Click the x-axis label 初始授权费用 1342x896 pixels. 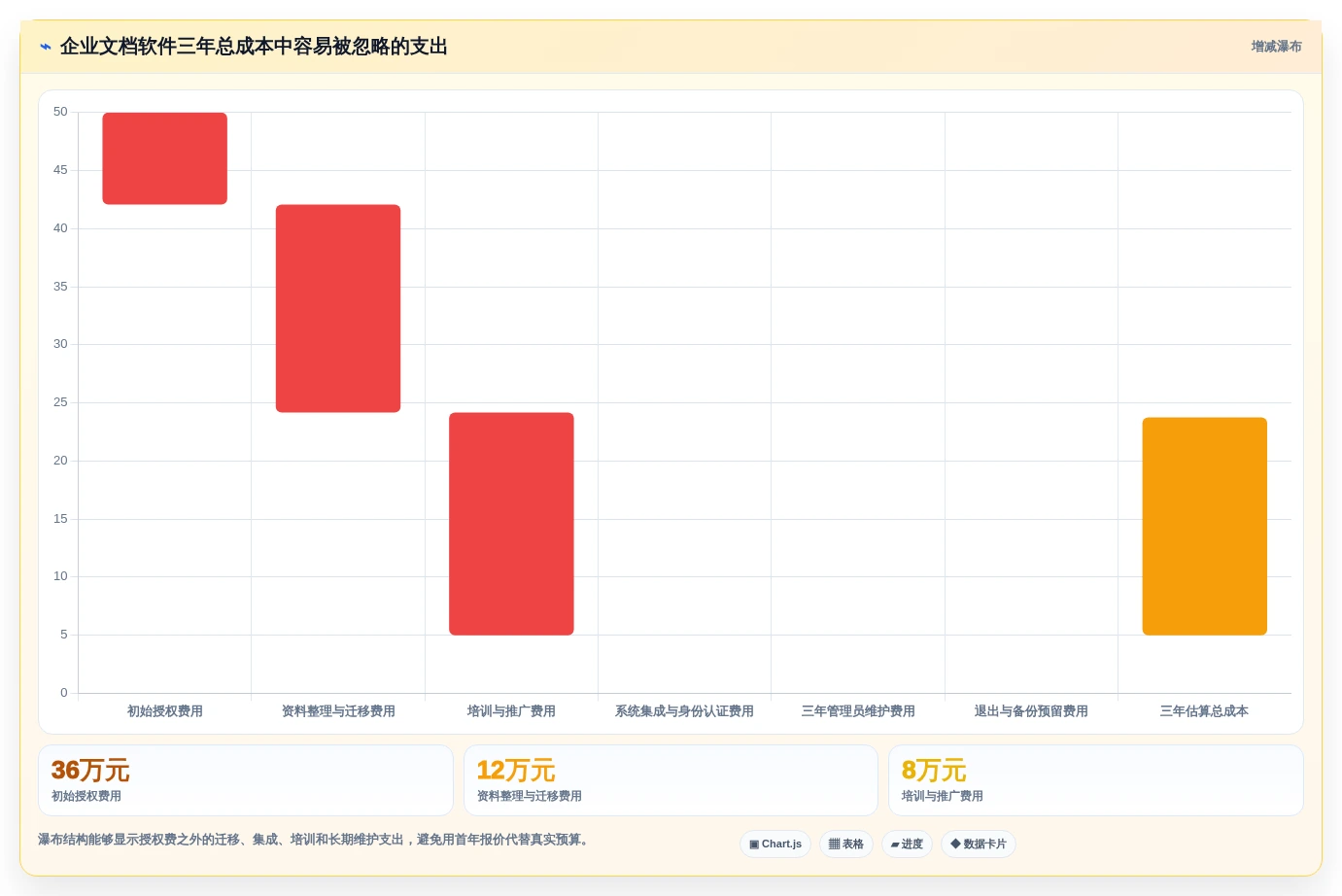click(165, 711)
